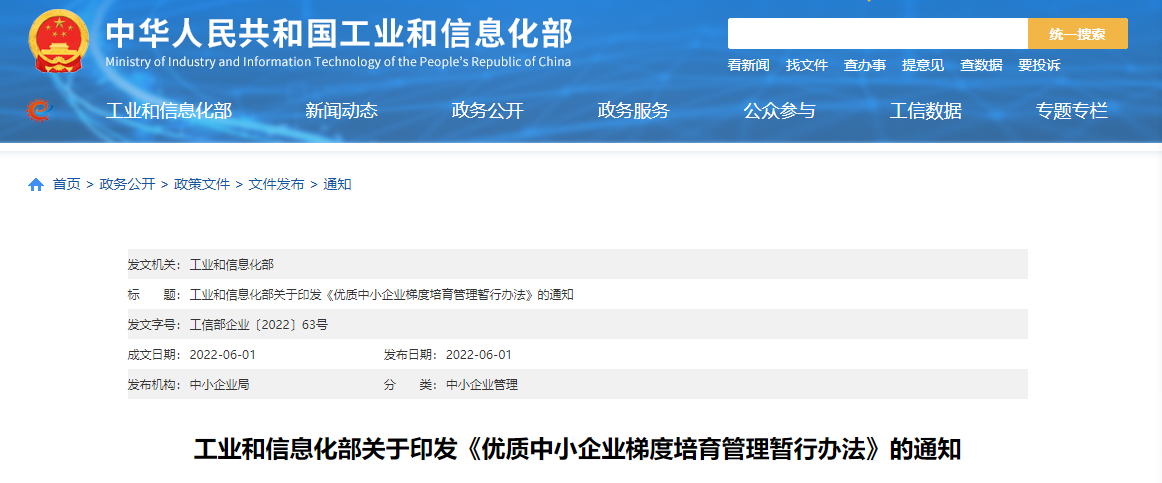Click the red swirl icon in navigation bar
Viewport: 1162px width, 483px height.
point(39,110)
